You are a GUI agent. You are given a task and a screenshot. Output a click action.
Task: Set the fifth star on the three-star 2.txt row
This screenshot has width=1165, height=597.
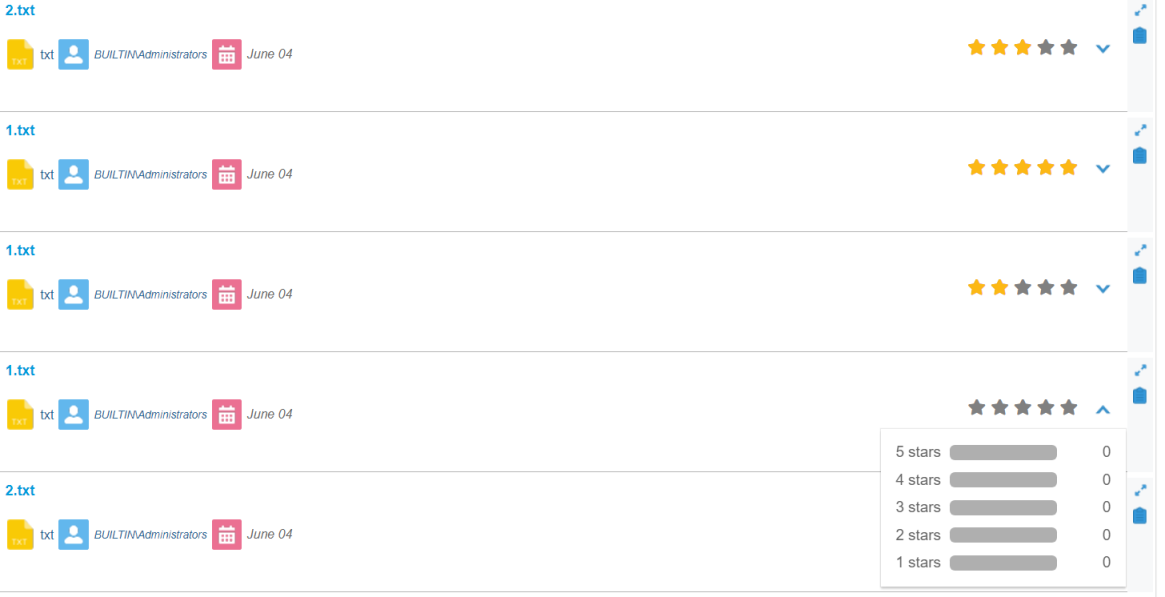[1069, 47]
